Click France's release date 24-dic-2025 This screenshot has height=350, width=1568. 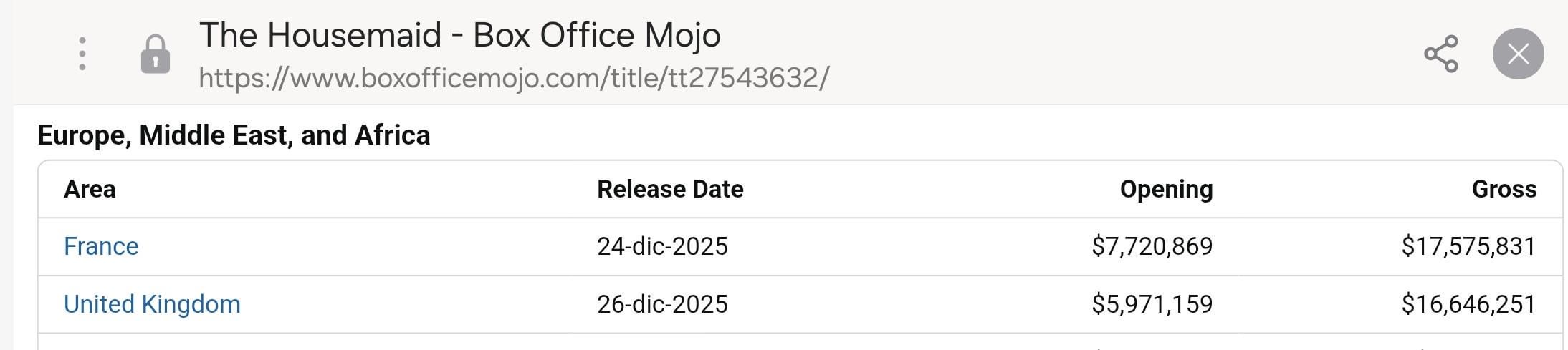coord(662,246)
